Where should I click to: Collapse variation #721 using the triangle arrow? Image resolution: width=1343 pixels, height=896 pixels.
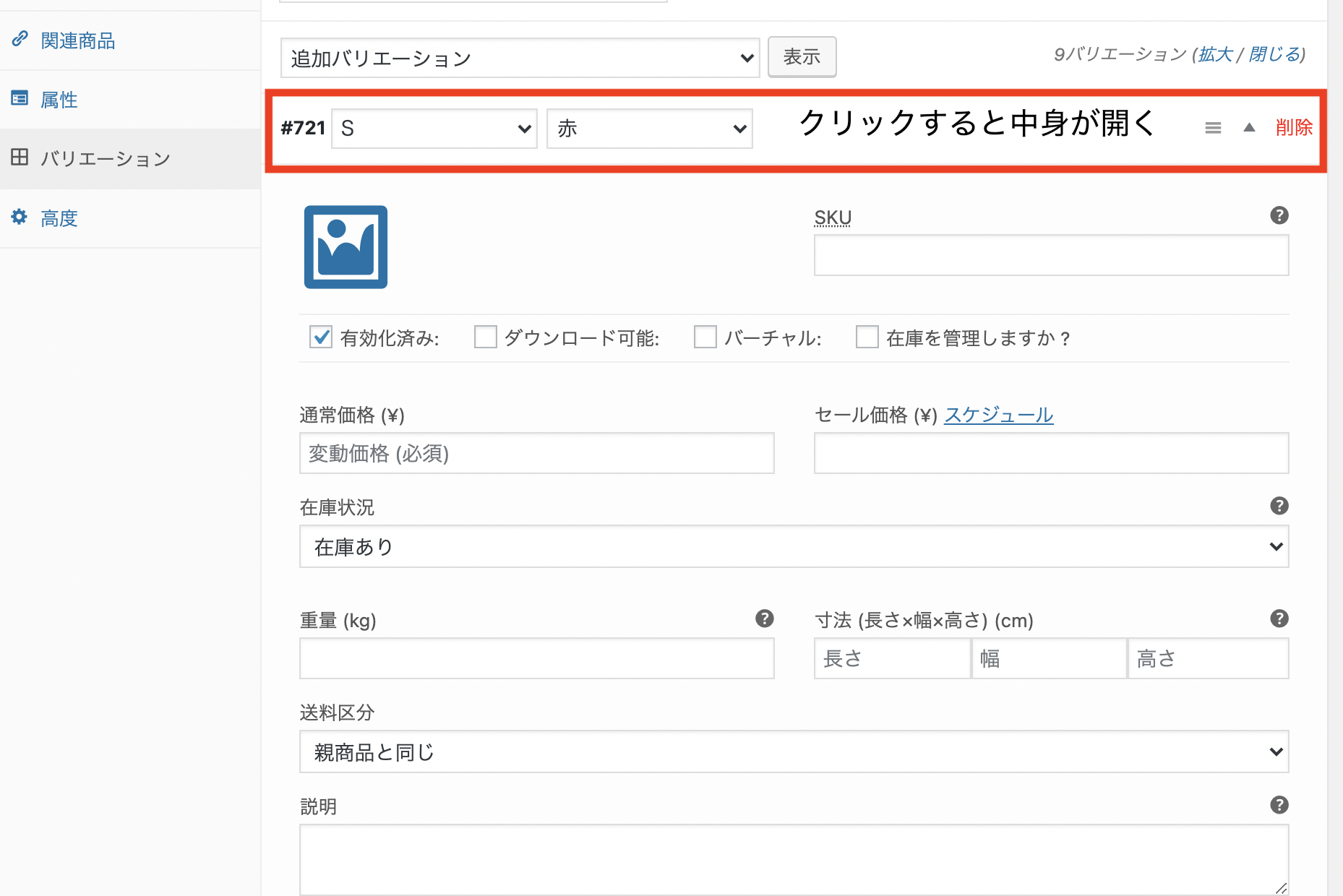click(1249, 128)
